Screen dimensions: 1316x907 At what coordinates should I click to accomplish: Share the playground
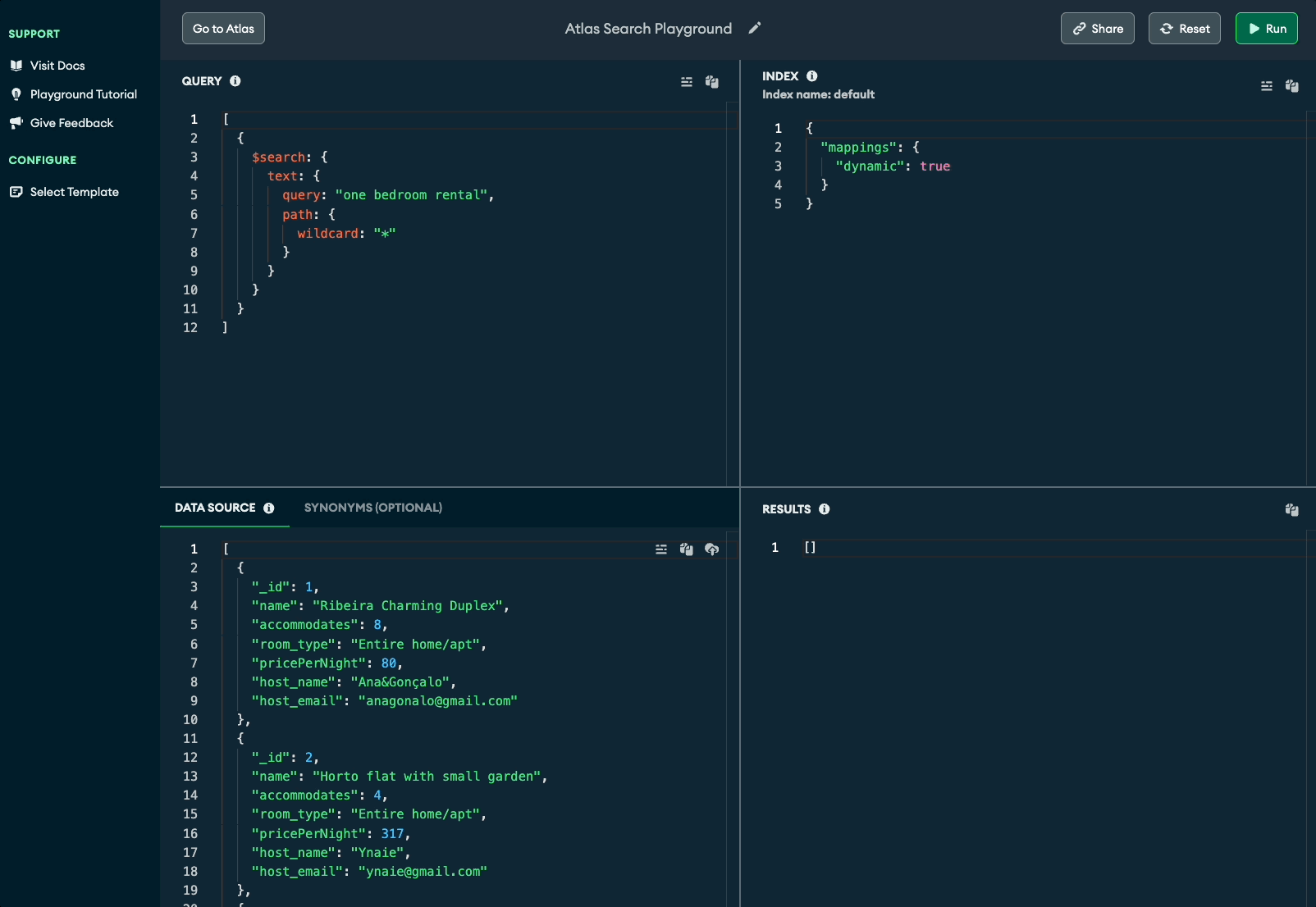tap(1097, 28)
